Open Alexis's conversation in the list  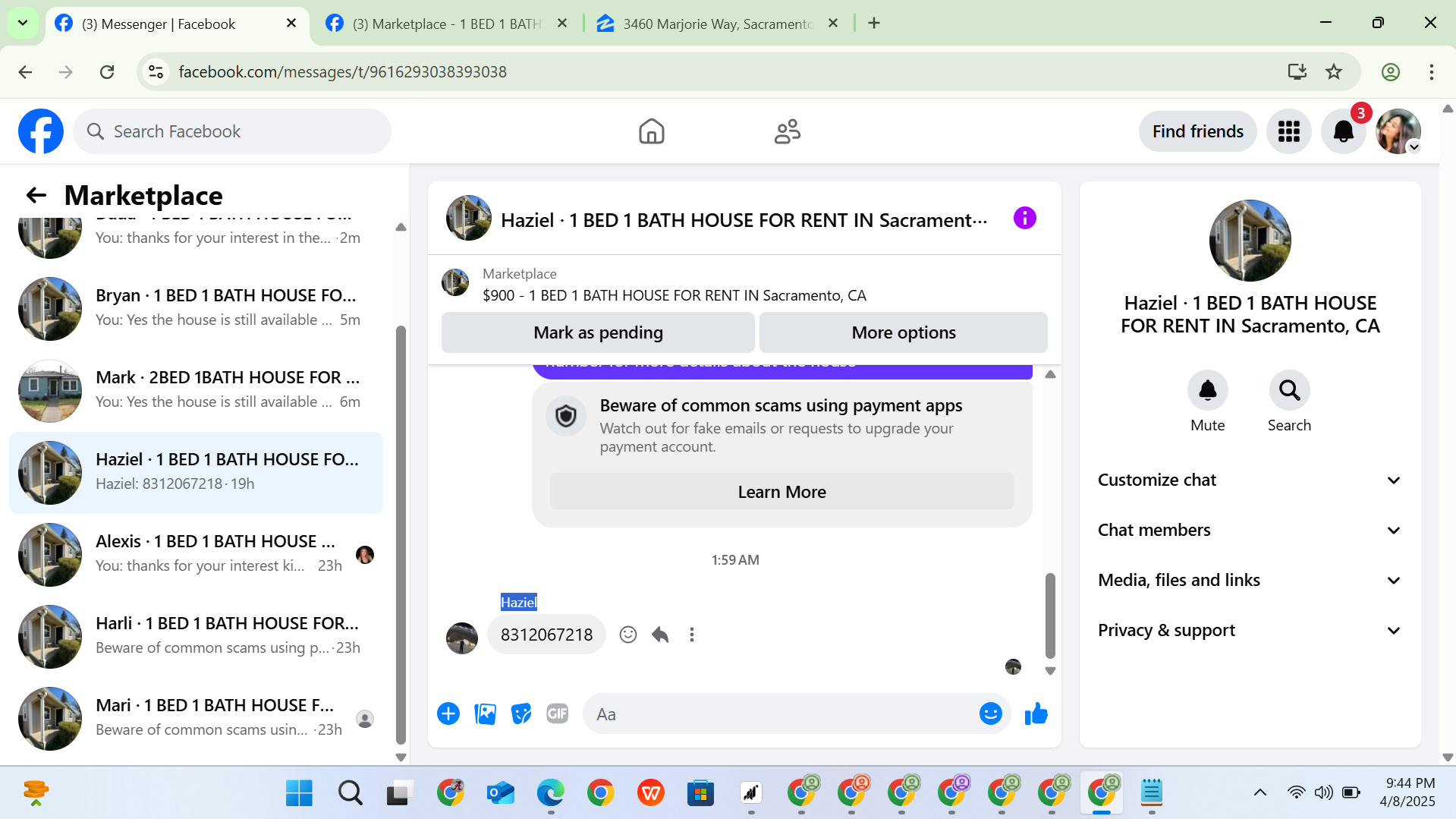coord(196,554)
